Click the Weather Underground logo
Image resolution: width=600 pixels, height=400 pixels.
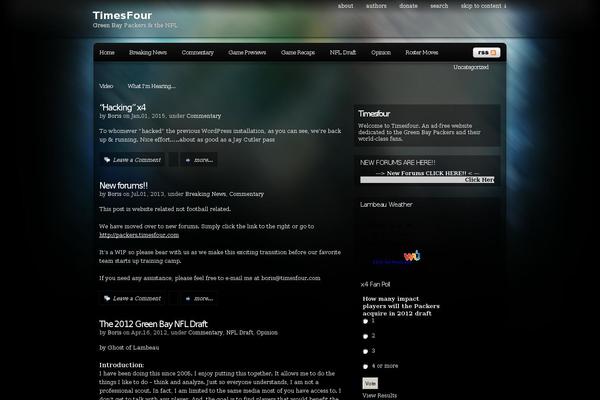click(x=412, y=255)
